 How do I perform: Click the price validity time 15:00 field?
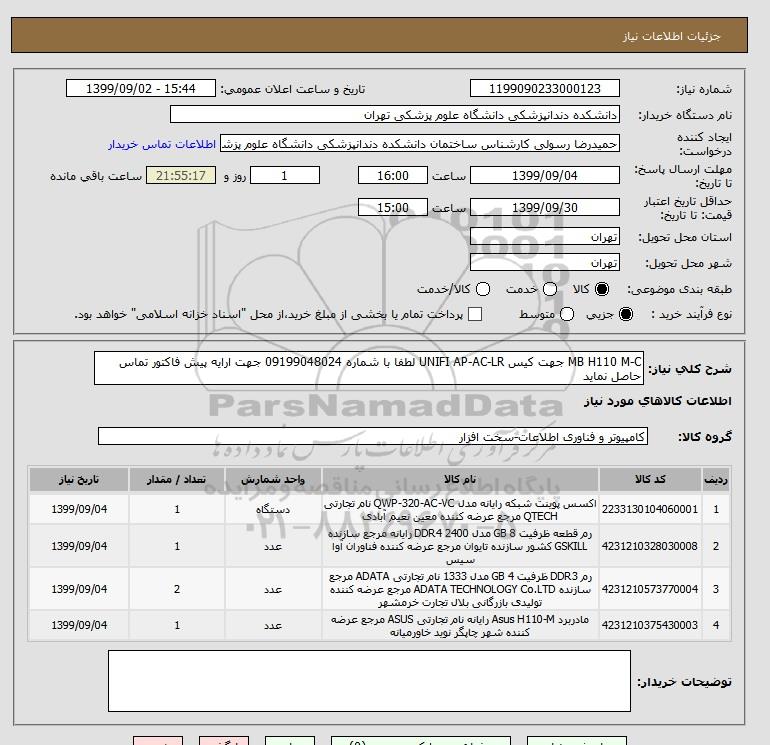coord(393,207)
